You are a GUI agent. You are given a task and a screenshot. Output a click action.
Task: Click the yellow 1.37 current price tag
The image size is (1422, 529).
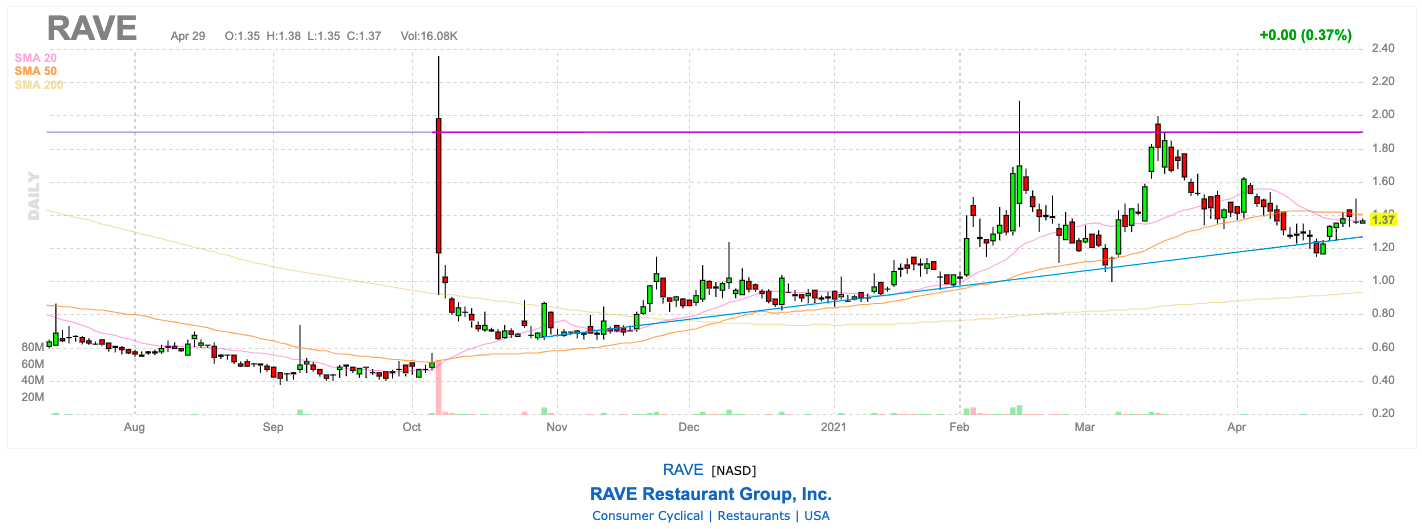click(1384, 219)
